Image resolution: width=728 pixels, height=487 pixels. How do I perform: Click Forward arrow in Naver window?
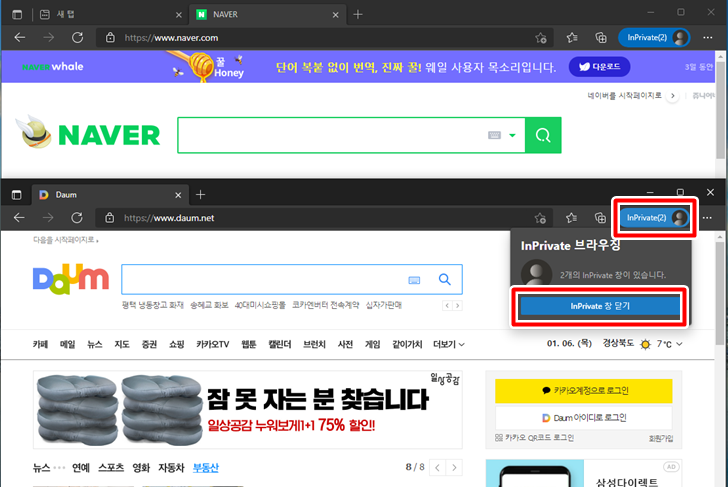(48, 38)
